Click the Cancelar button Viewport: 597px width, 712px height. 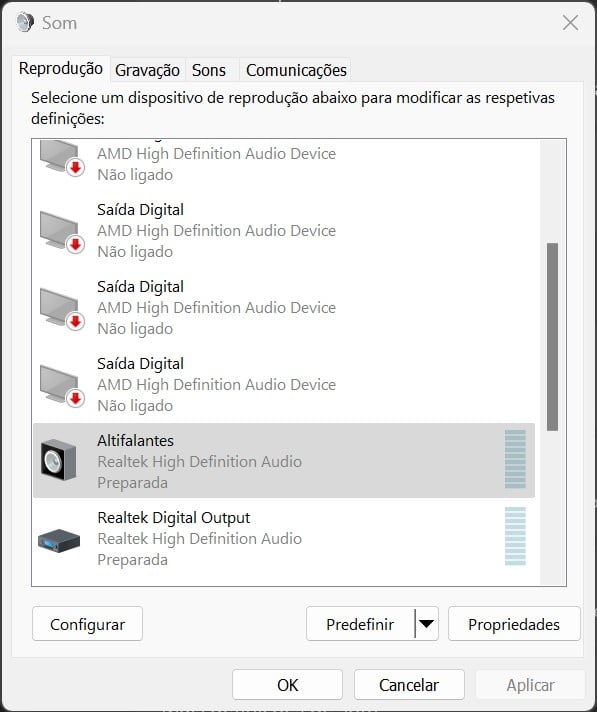tap(409, 685)
